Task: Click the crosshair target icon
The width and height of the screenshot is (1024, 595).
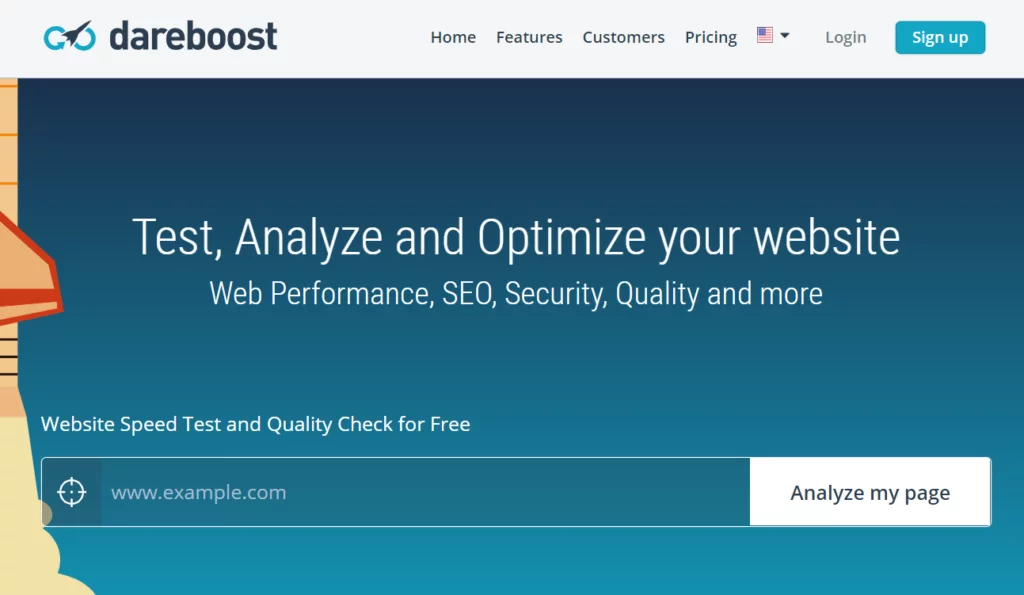Action: pos(71,492)
